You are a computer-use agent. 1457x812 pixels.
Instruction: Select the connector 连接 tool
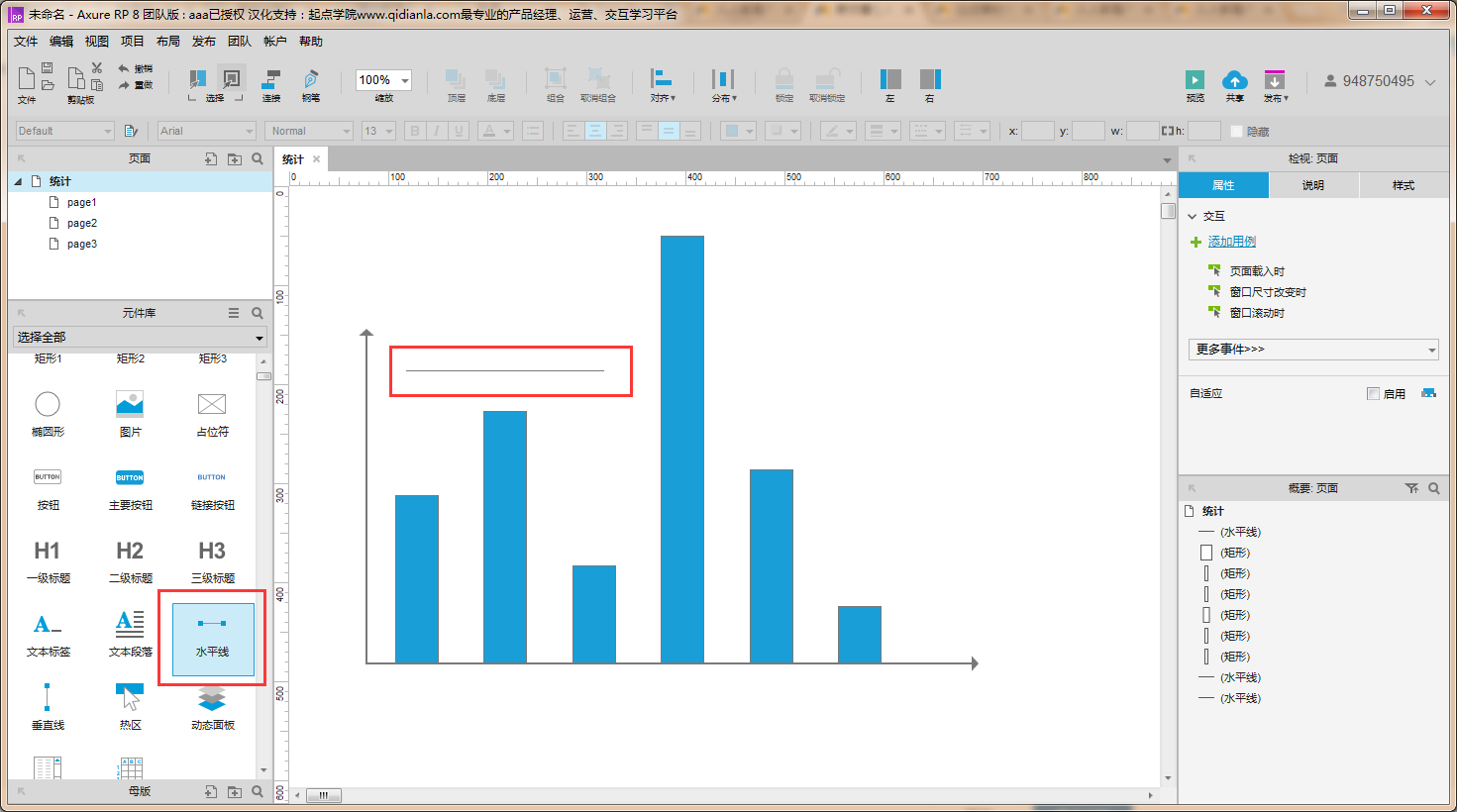pyautogui.click(x=271, y=79)
